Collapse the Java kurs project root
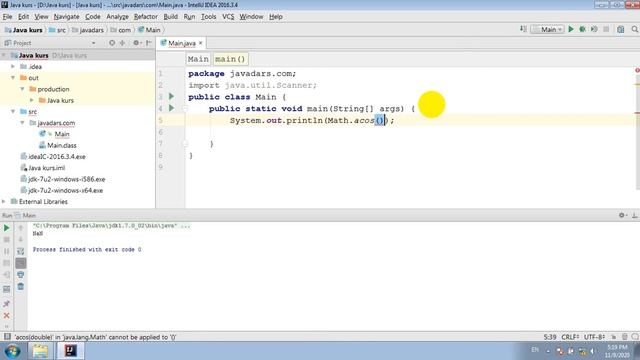This screenshot has width=640, height=360. [4, 55]
